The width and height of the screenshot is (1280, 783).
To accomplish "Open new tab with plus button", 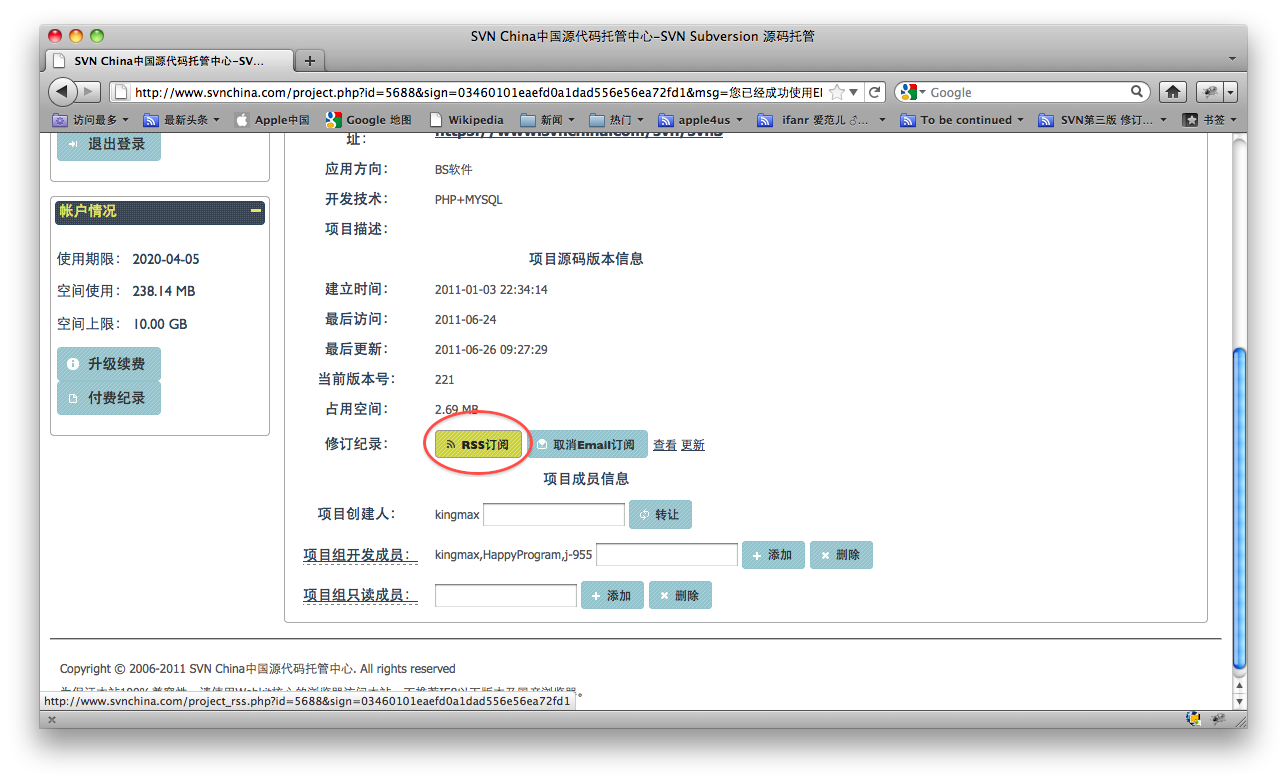I will (x=310, y=60).
